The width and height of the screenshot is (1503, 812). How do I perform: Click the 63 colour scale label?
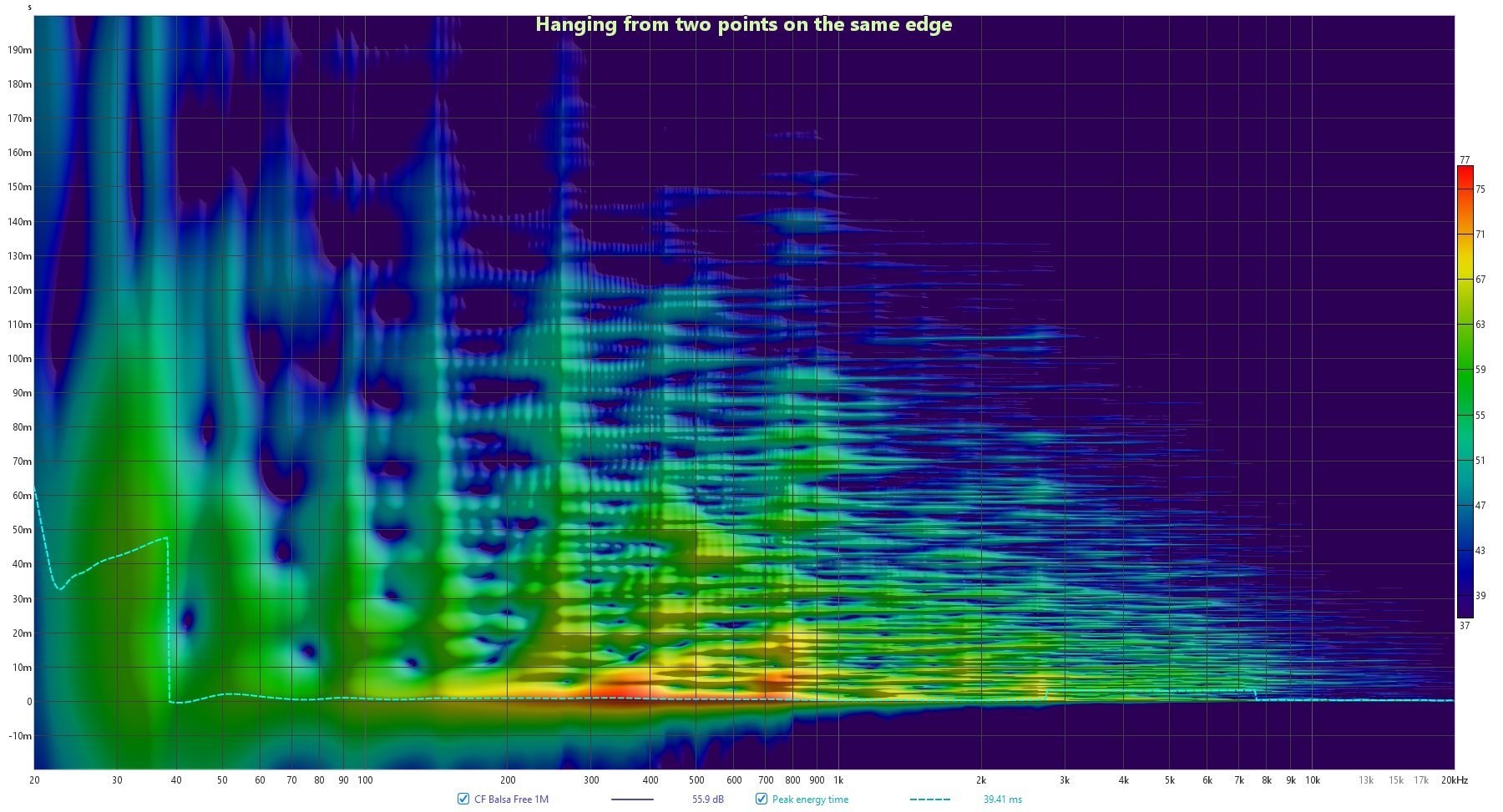pos(1480,325)
